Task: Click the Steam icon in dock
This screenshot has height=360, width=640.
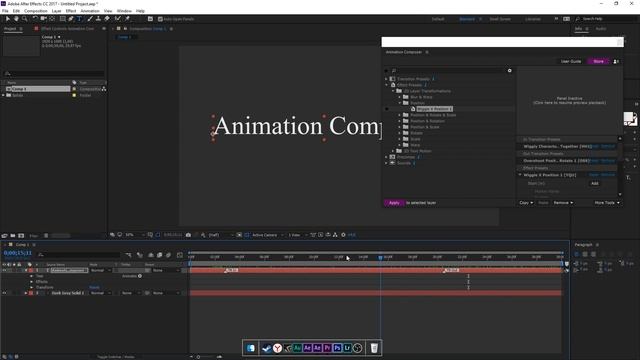Action: [x=267, y=348]
